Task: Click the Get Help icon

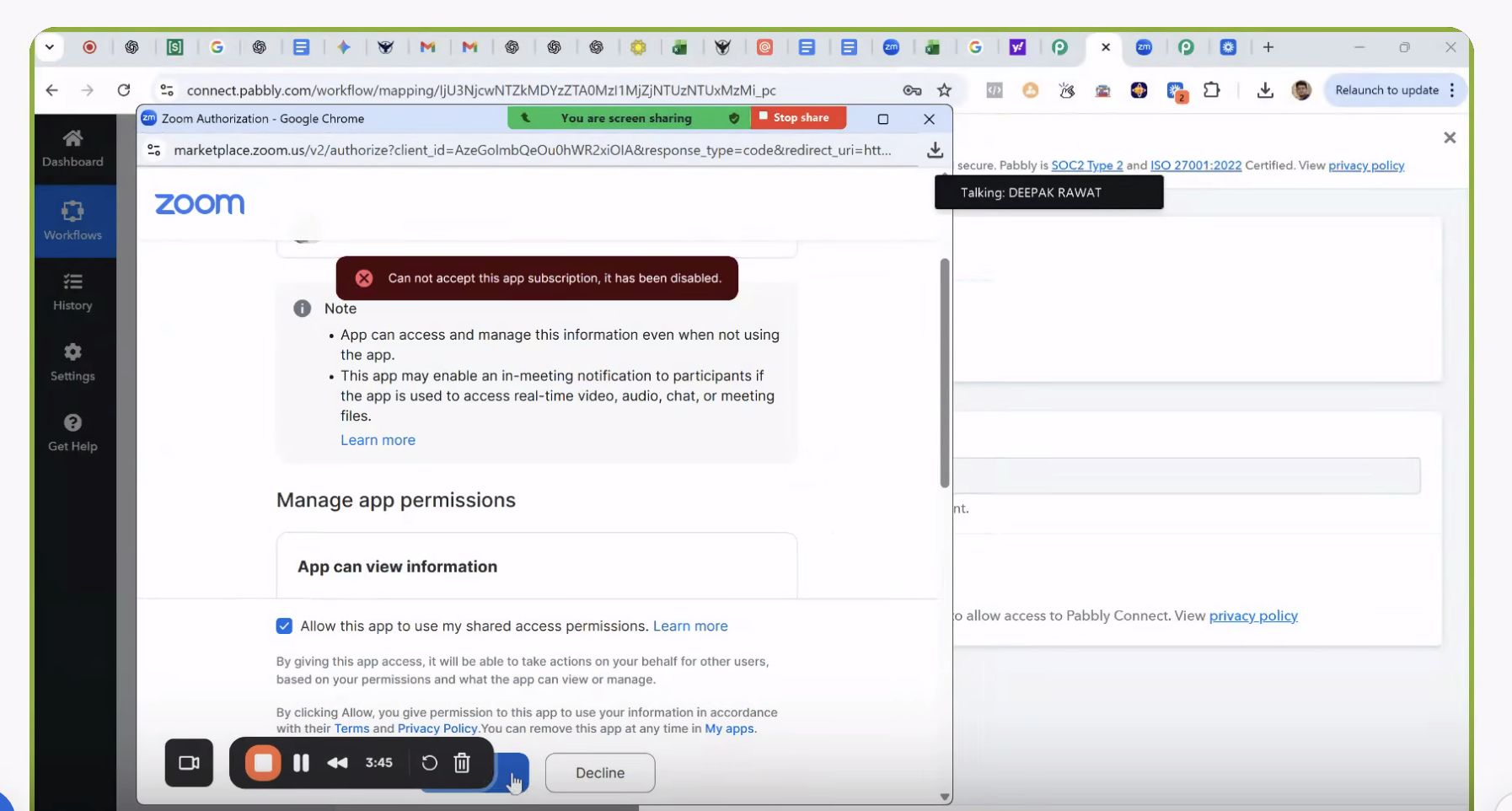Action: 72,423
